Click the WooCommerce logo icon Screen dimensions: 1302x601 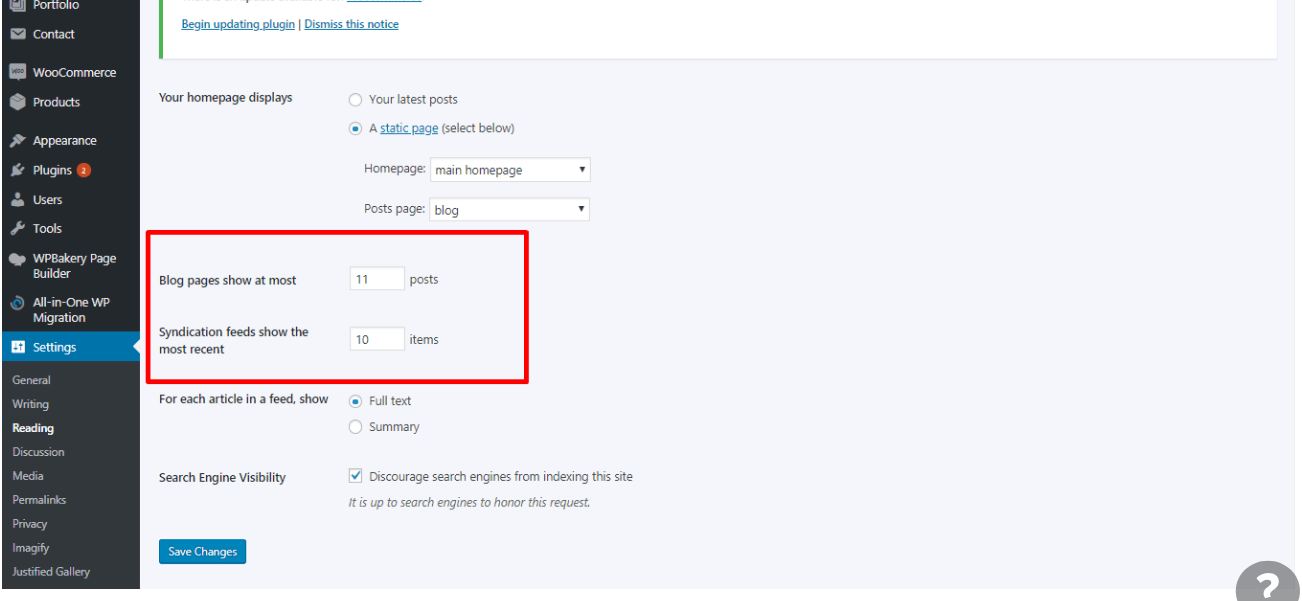coord(17,72)
